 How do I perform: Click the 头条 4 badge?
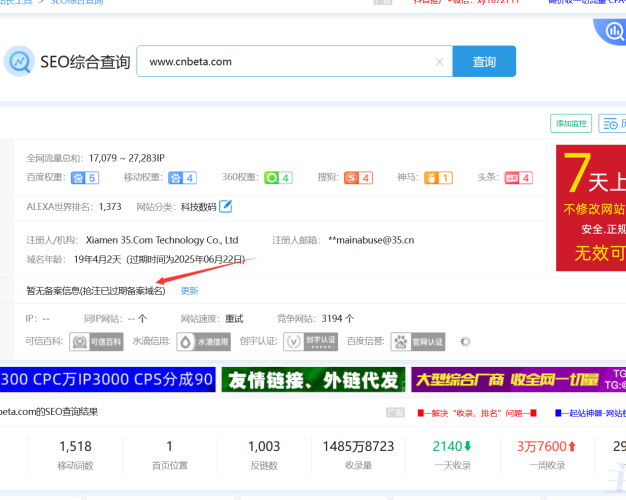coord(519,178)
